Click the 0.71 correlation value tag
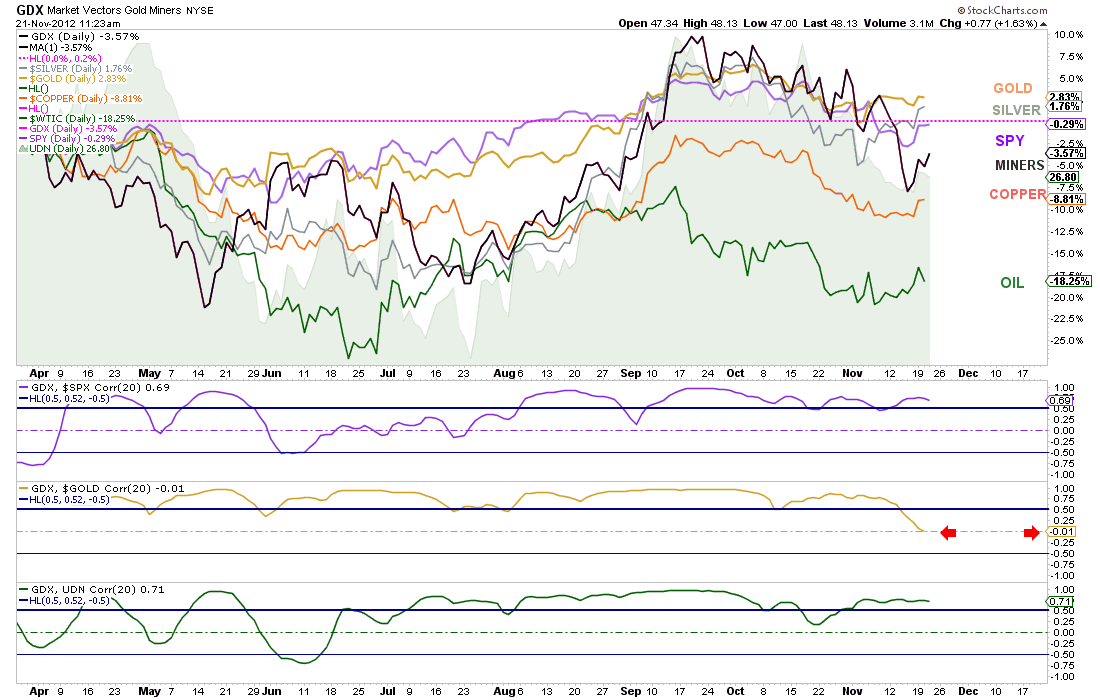This screenshot has height=700, width=1100. (x=1060, y=601)
